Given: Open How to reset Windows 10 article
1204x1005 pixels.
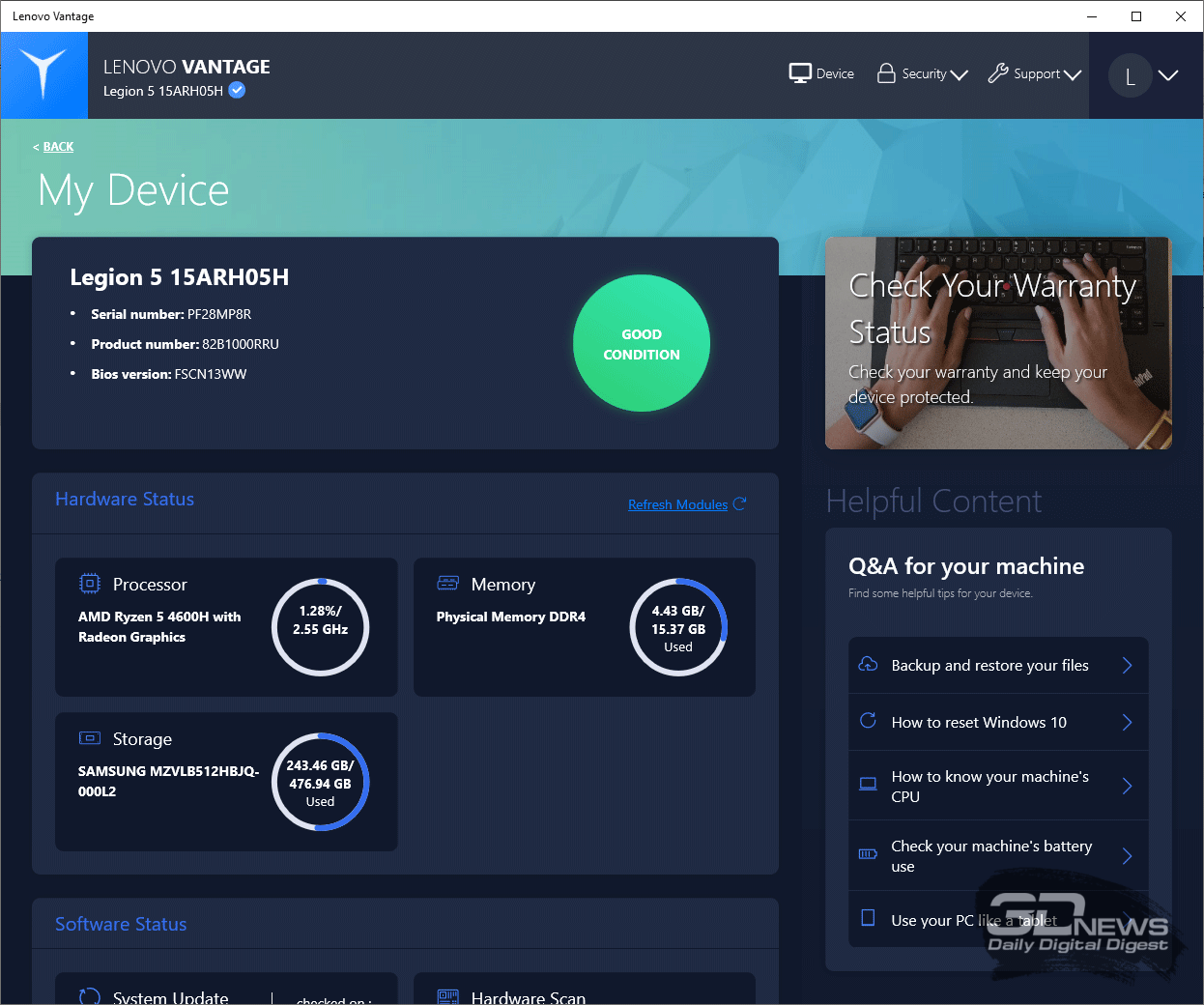Looking at the screenshot, I should 998,722.
